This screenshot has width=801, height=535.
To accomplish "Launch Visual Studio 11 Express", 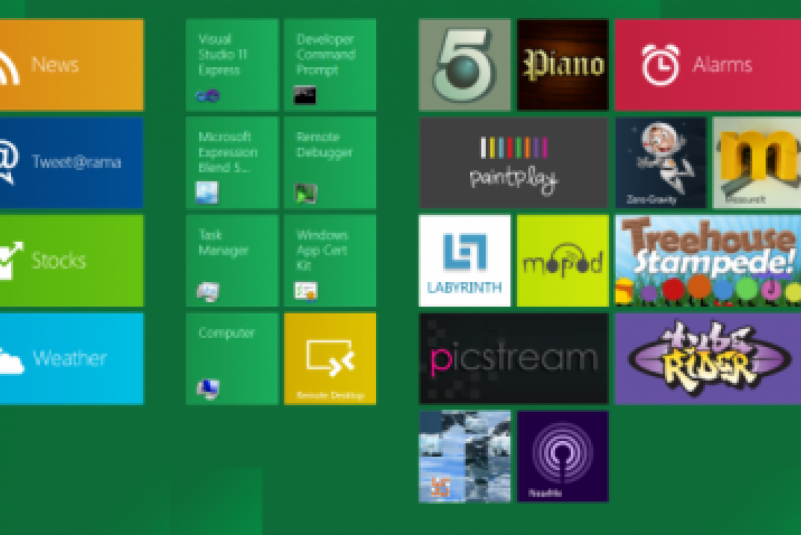I will tap(232, 65).
